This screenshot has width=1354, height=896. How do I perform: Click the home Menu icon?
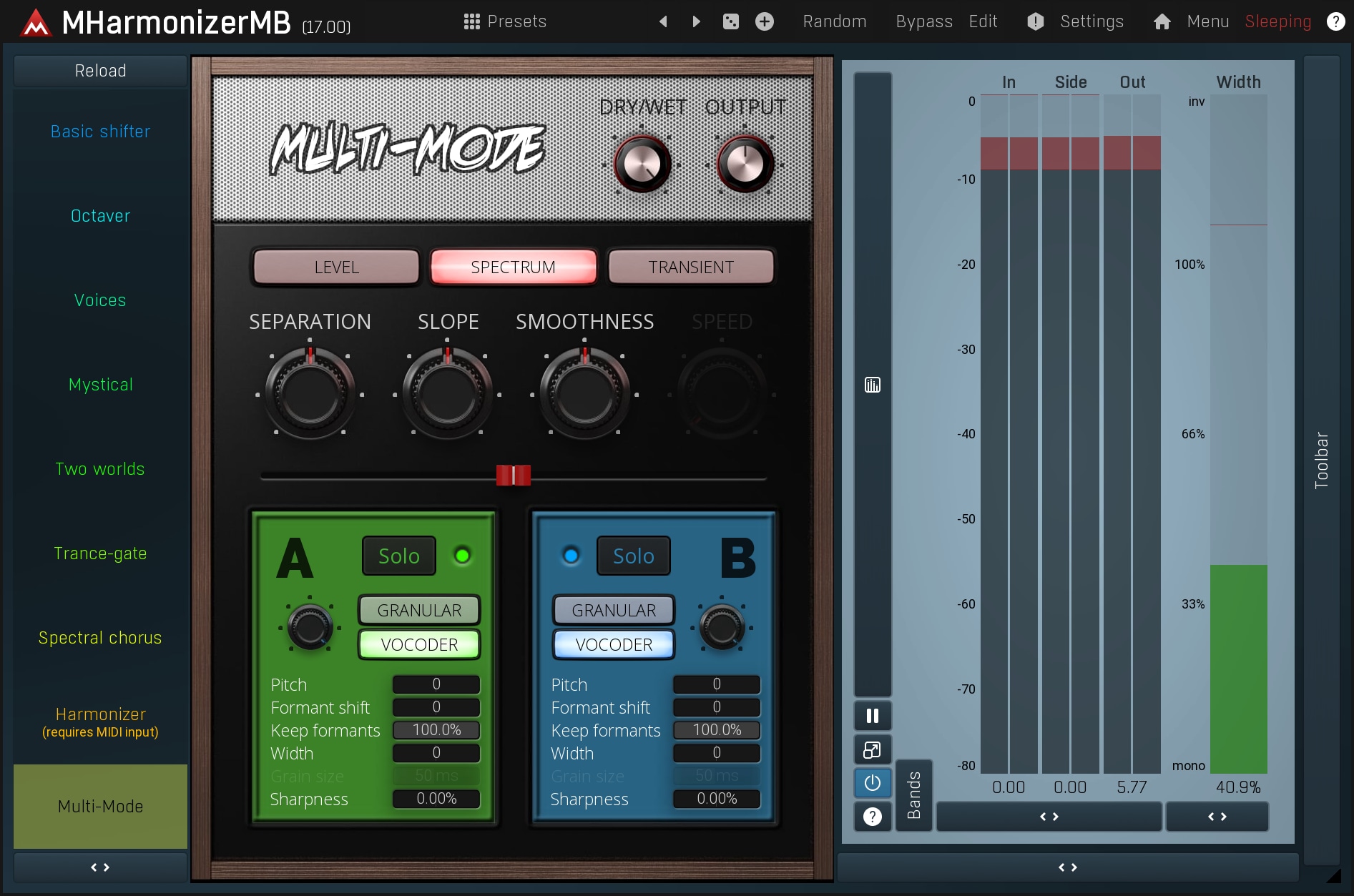[1162, 21]
